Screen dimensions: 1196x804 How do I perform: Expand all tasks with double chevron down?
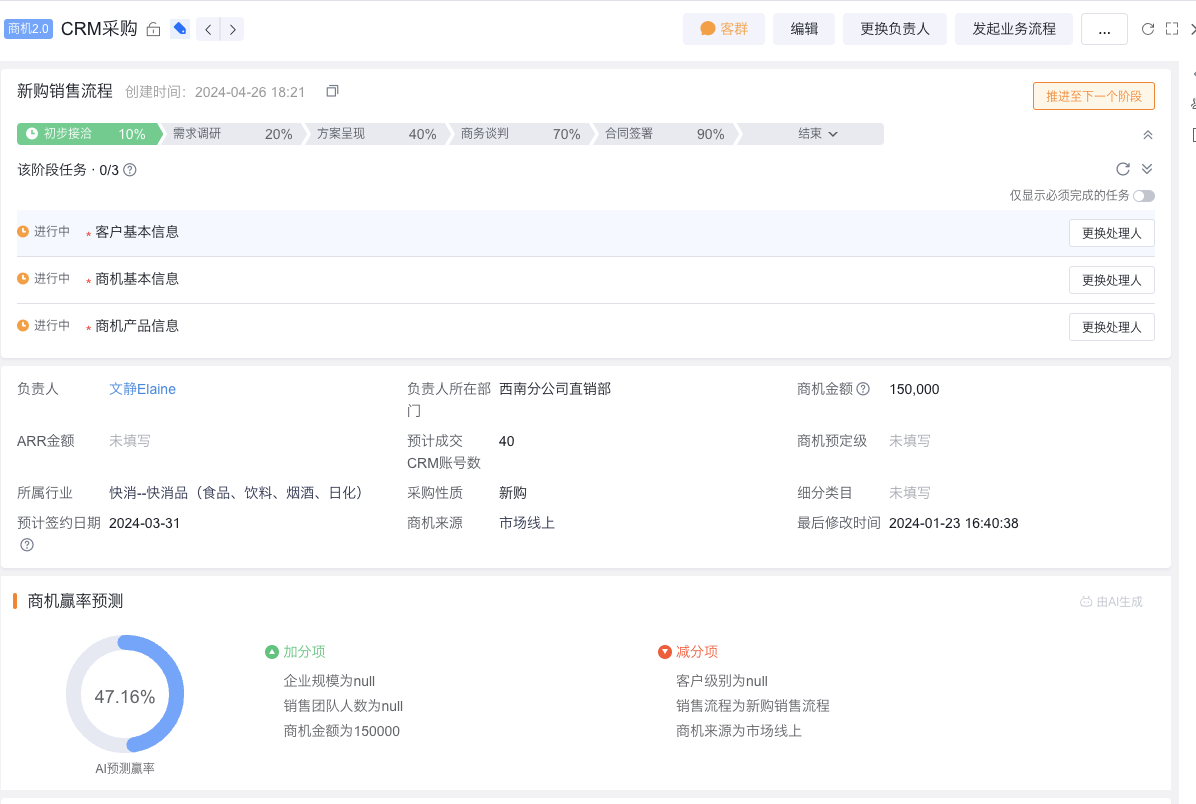[1146, 169]
